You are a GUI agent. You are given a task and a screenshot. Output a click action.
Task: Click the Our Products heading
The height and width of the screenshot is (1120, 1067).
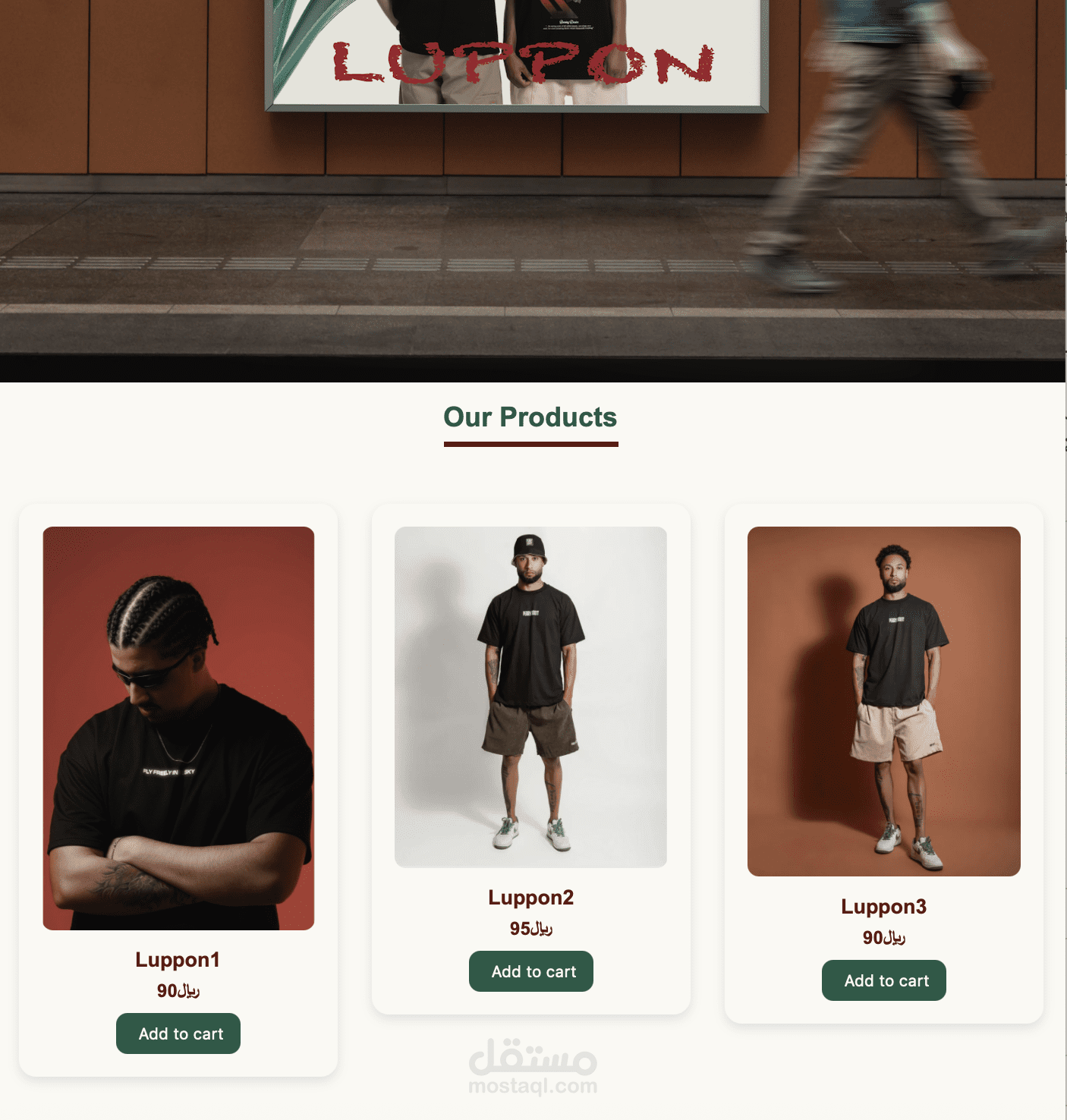tap(530, 417)
